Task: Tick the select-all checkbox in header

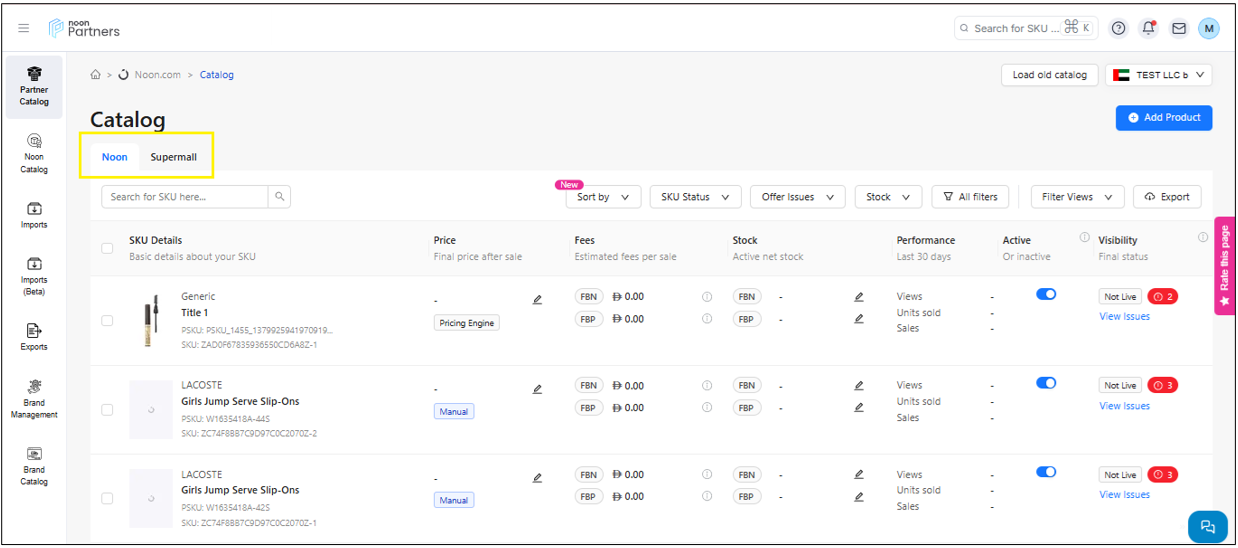Action: point(107,248)
